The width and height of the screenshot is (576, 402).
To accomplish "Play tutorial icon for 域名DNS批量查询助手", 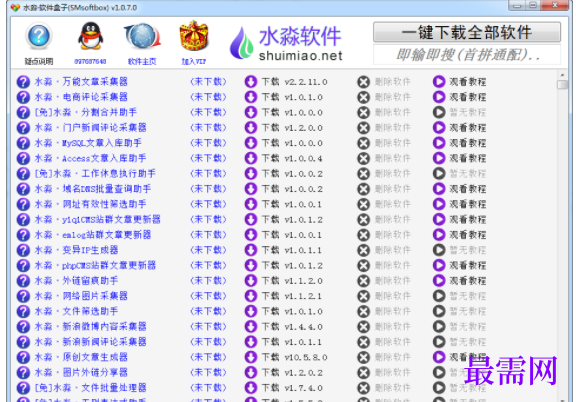I will point(439,189).
